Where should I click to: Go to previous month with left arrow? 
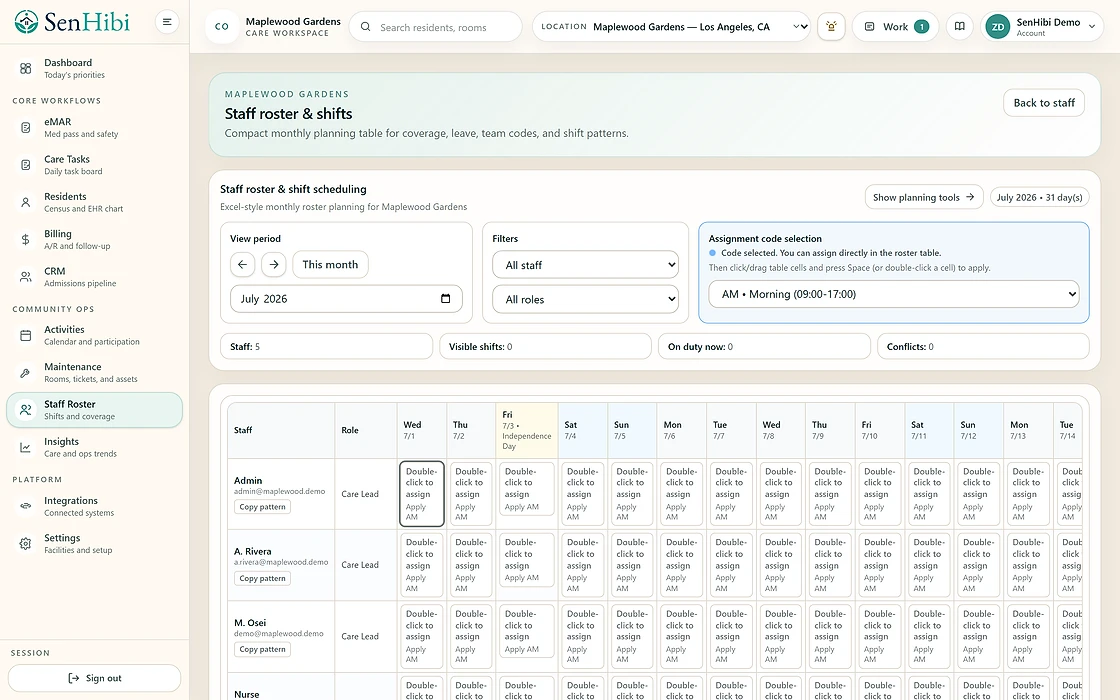point(242,264)
